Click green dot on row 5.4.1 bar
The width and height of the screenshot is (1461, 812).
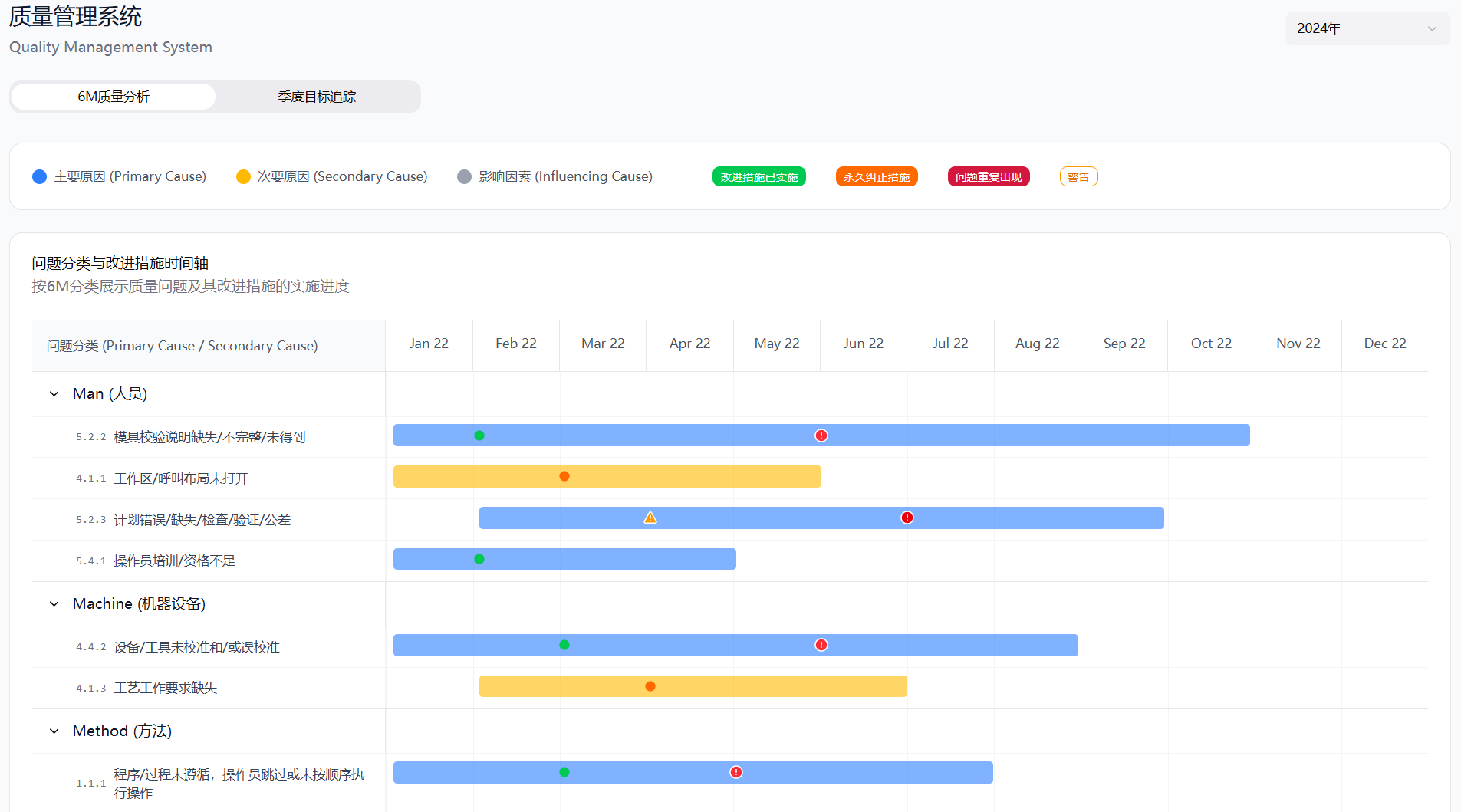(479, 559)
